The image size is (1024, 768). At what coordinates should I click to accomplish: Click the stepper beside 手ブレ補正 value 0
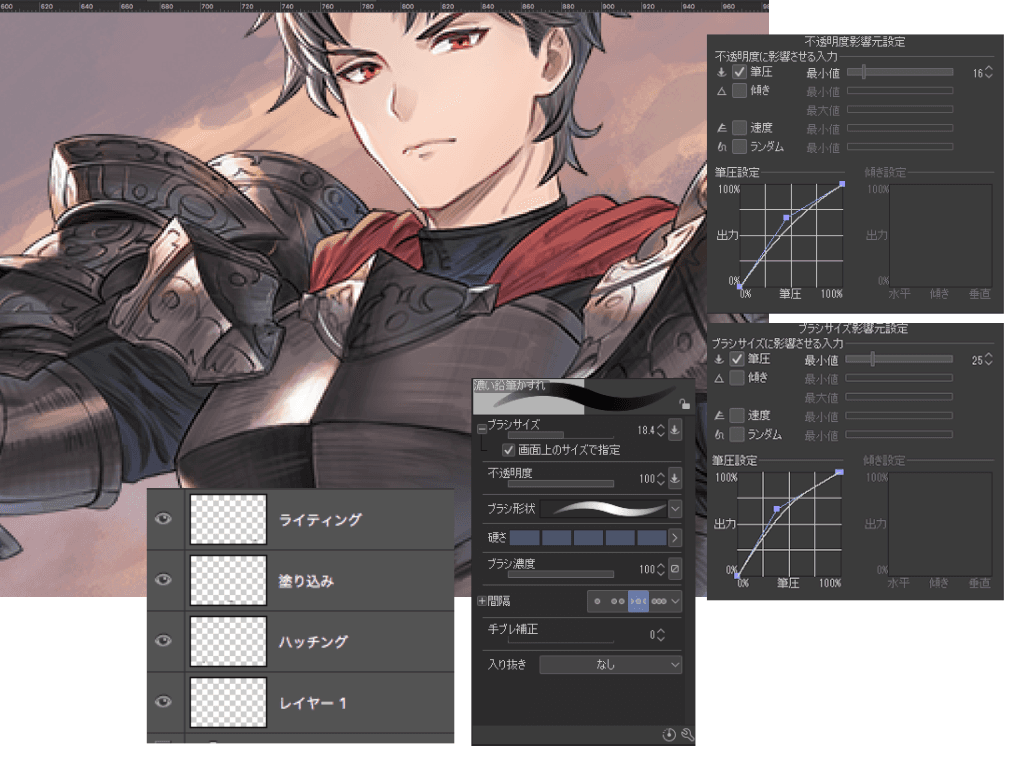(661, 635)
